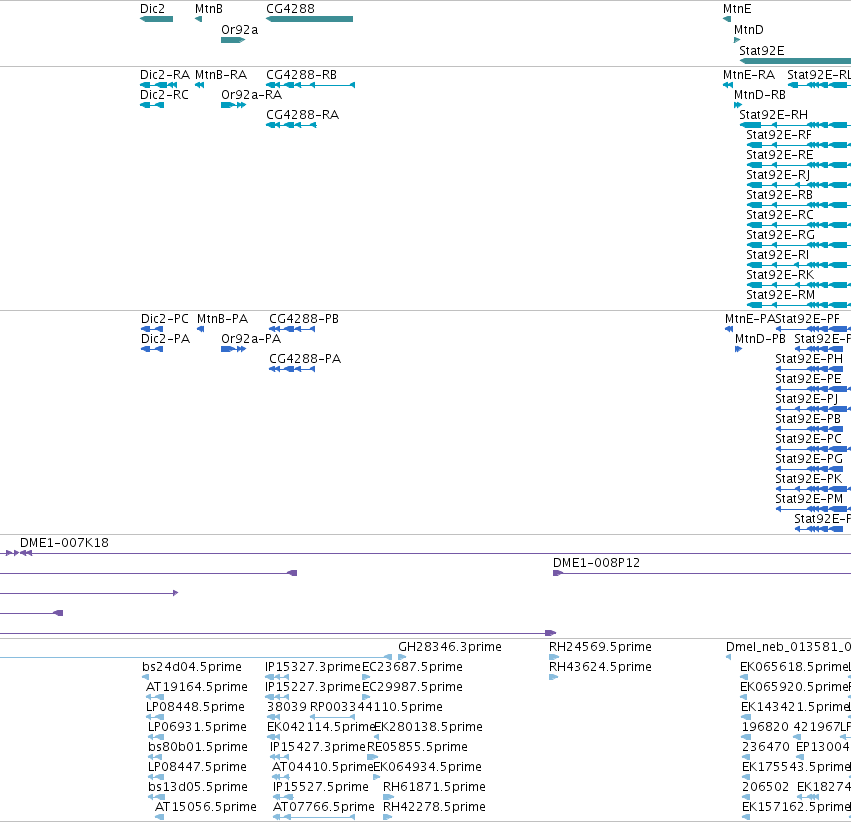This screenshot has height=822, width=851.
Task: Click the AT07766.5prime EST
Action: [x=314, y=817]
